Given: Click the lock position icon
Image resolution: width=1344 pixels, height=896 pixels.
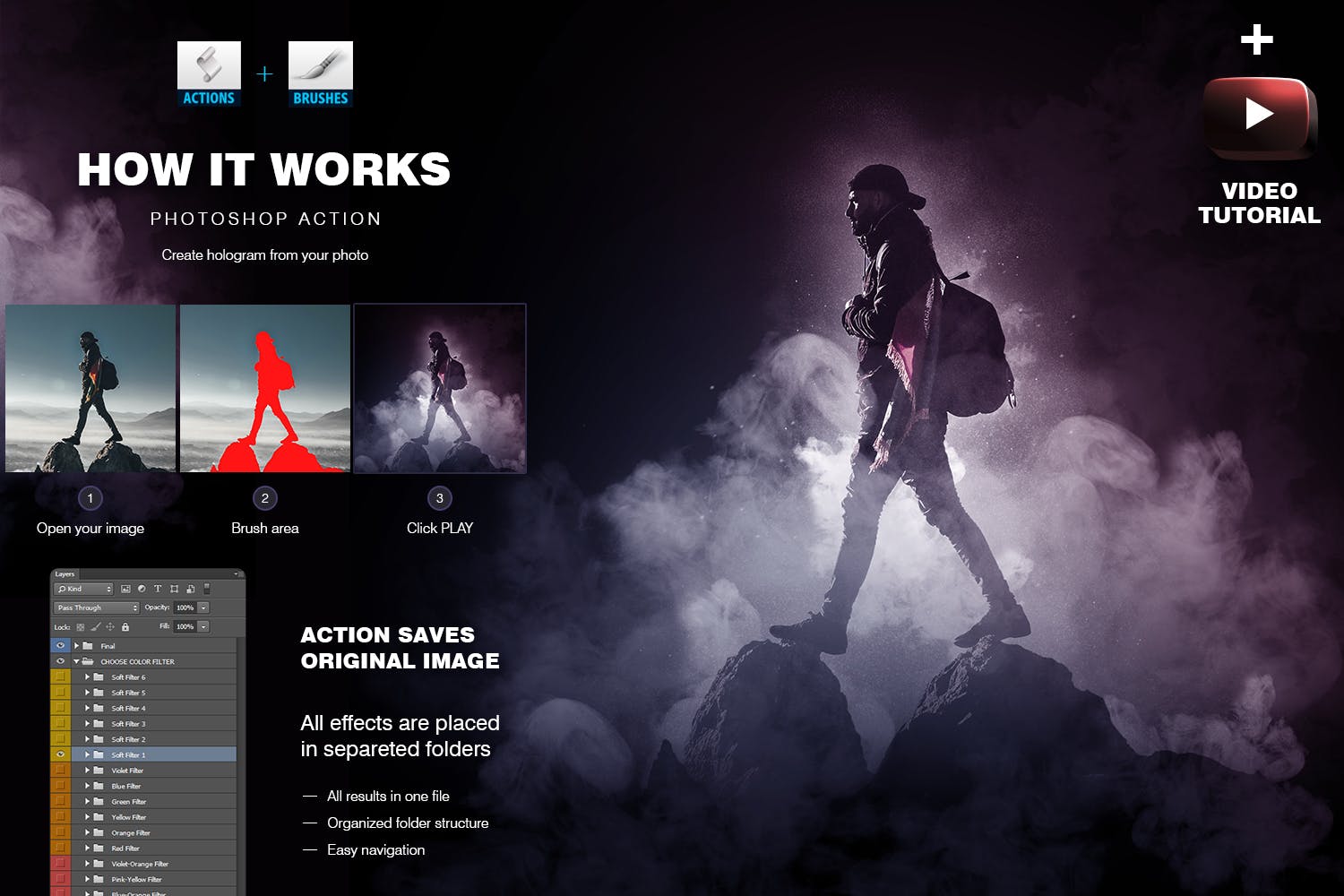Looking at the screenshot, I should [110, 627].
